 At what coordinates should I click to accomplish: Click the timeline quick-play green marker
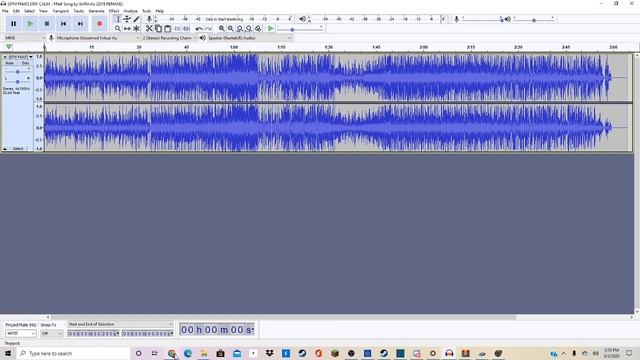pos(9,47)
